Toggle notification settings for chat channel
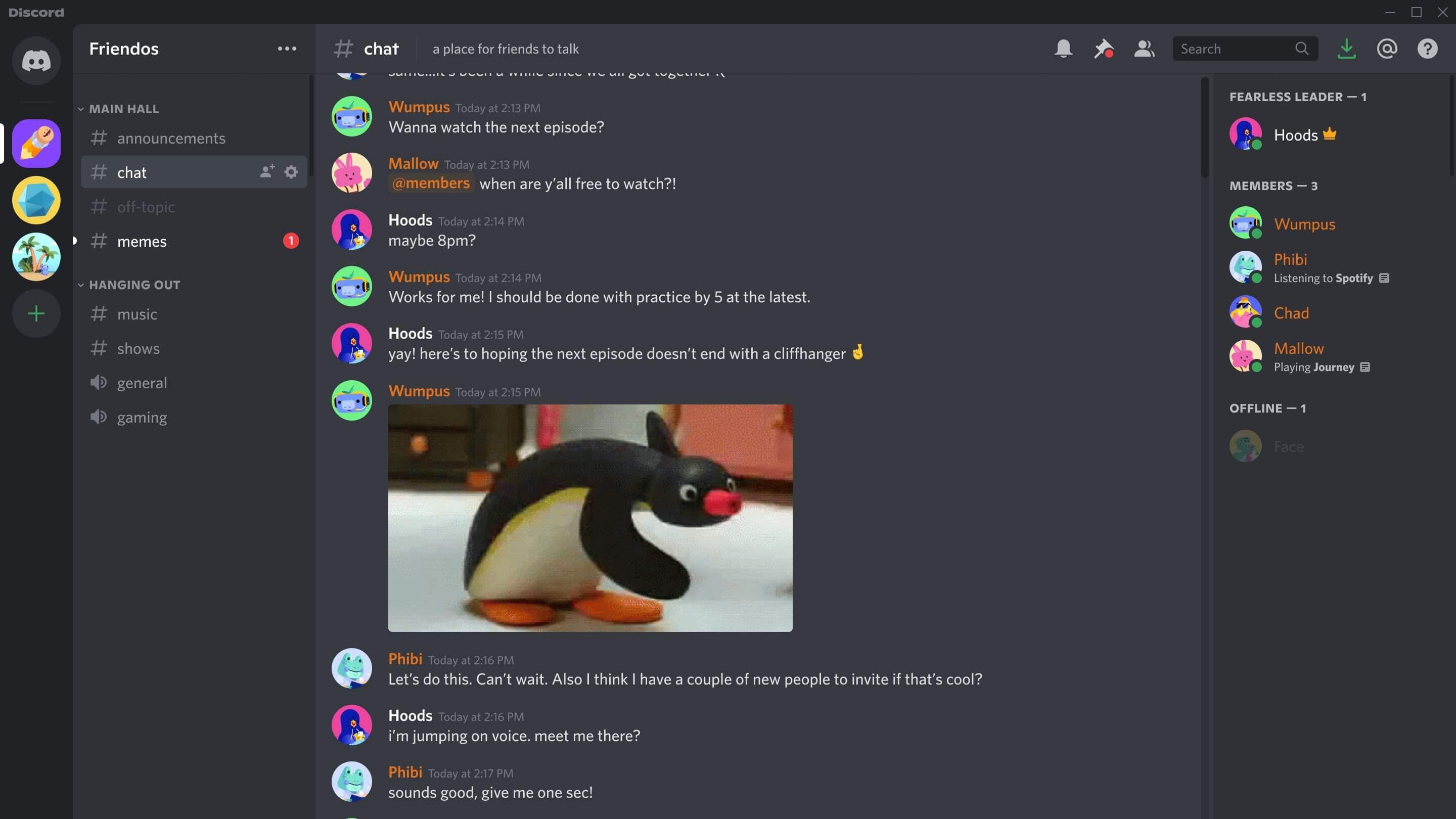The image size is (1456, 819). click(x=1063, y=48)
